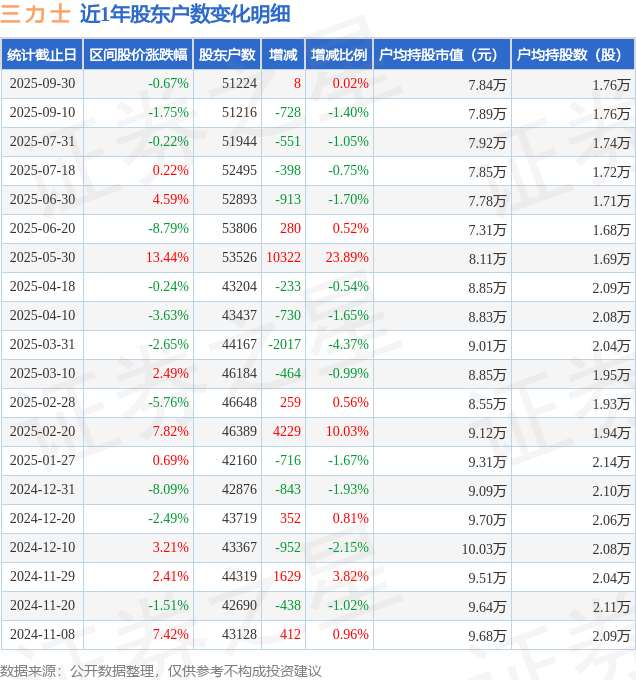Select the 10.03万 average holding value cell
The height and width of the screenshot is (680, 636).
point(484,548)
